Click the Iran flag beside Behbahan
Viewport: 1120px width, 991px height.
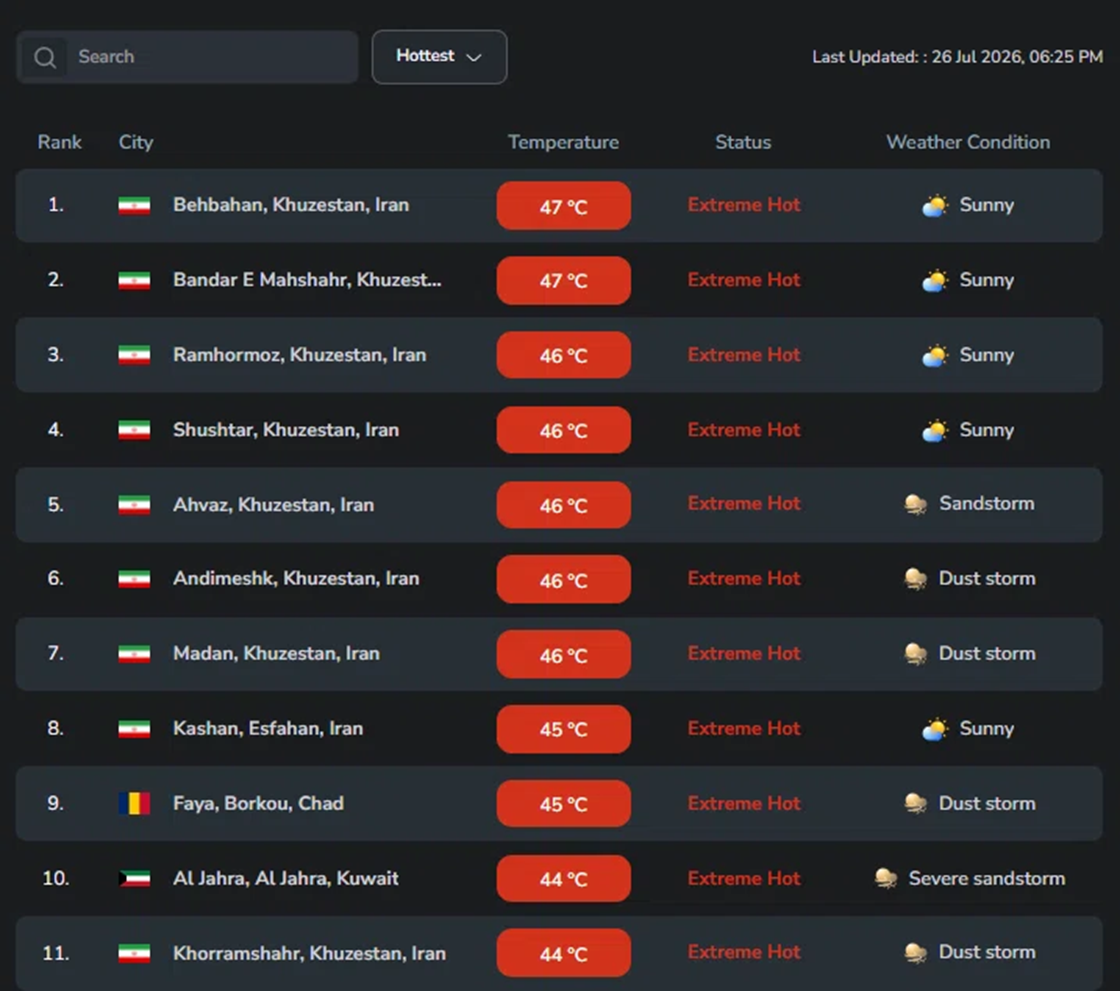tap(134, 206)
